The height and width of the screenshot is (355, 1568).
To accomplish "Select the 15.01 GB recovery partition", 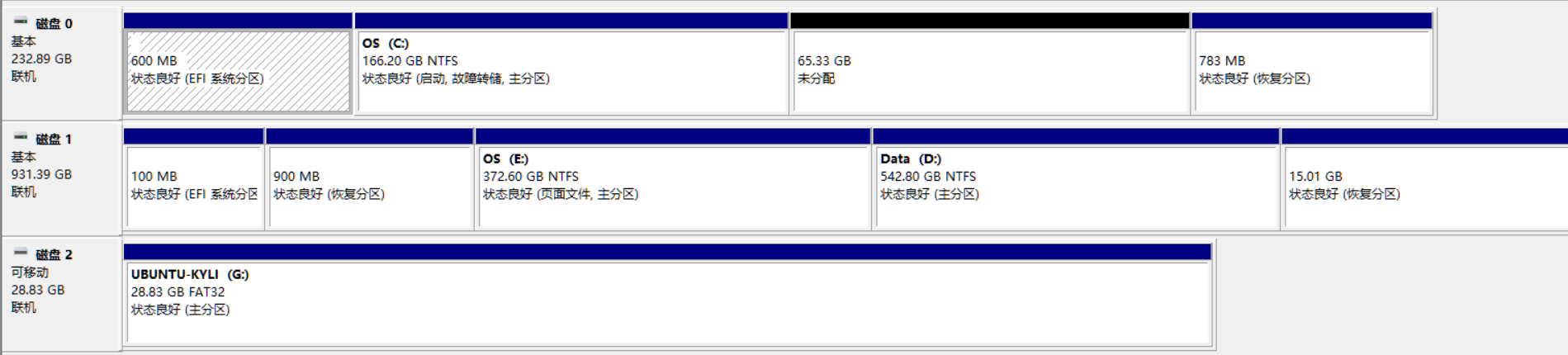I will point(1425,187).
